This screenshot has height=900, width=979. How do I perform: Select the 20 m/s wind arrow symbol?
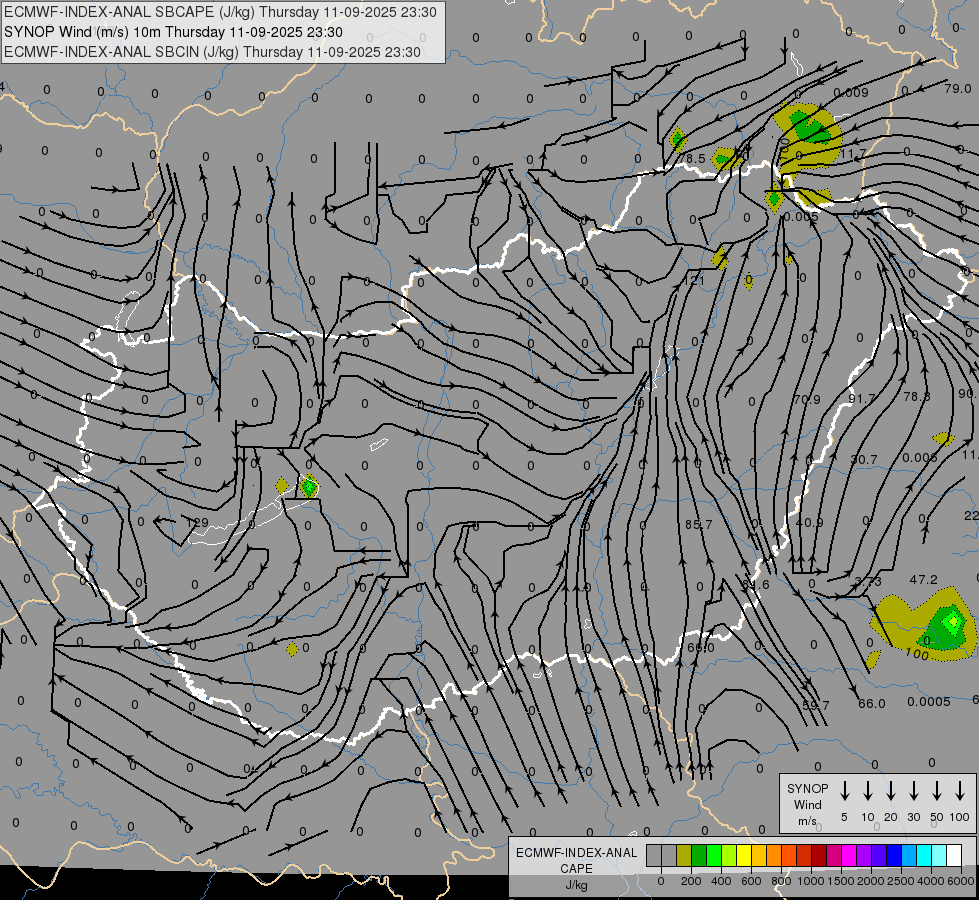(891, 791)
